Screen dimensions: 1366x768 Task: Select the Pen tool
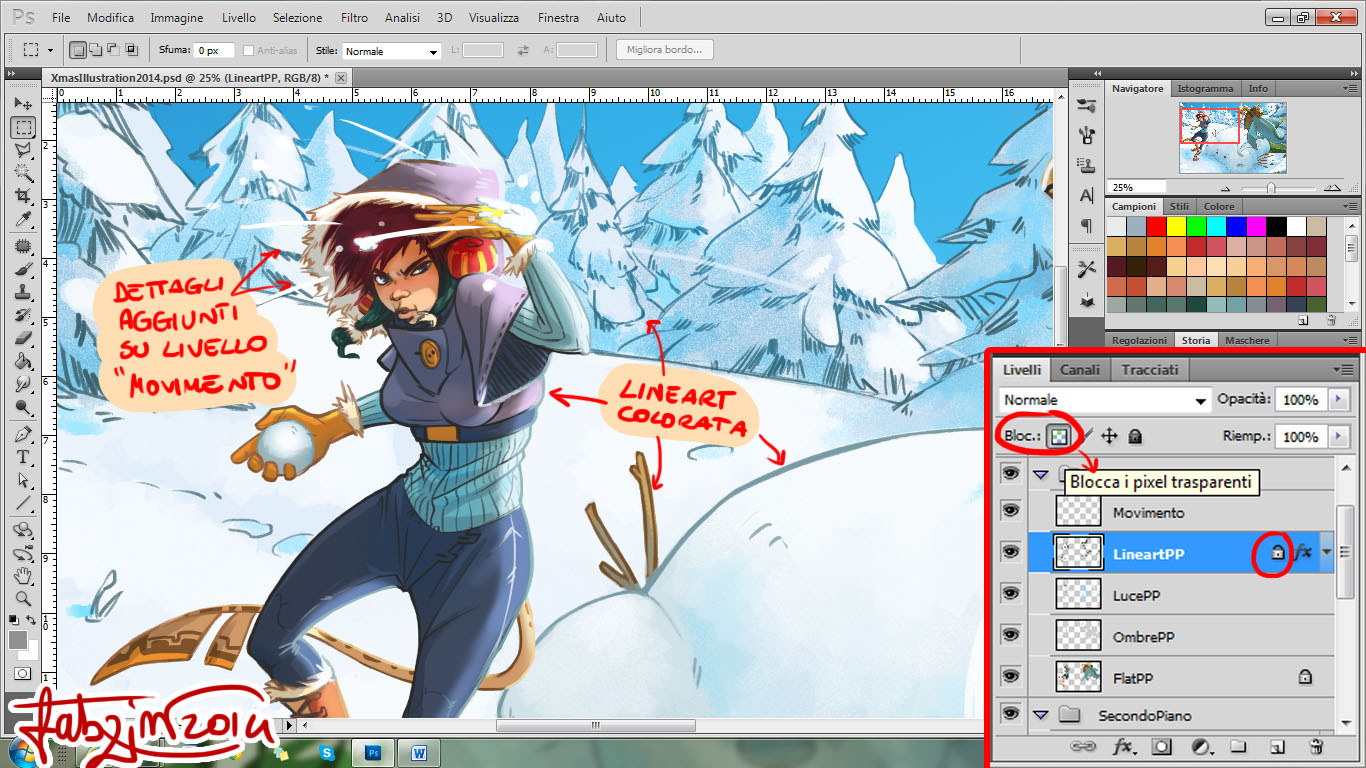click(23, 434)
